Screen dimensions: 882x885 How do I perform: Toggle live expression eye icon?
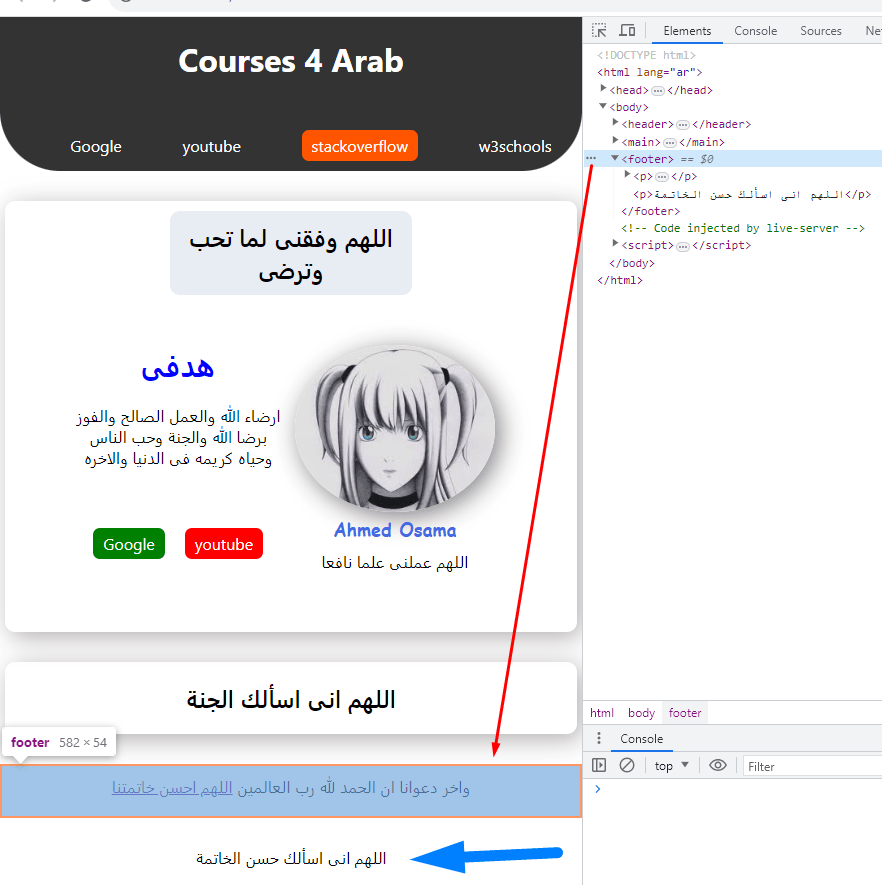tap(718, 765)
